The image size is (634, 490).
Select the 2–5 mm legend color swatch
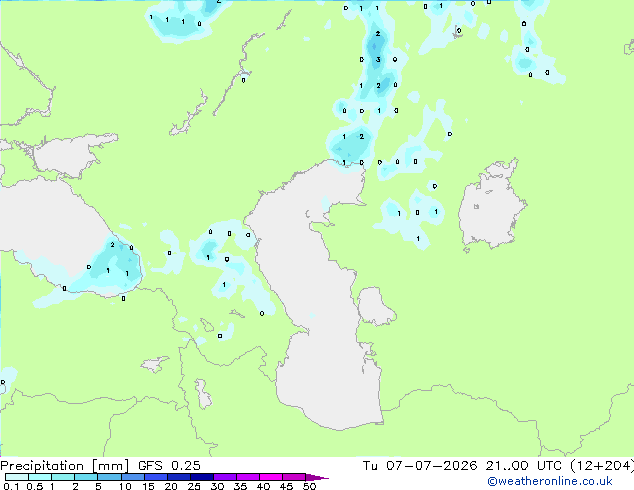86,477
